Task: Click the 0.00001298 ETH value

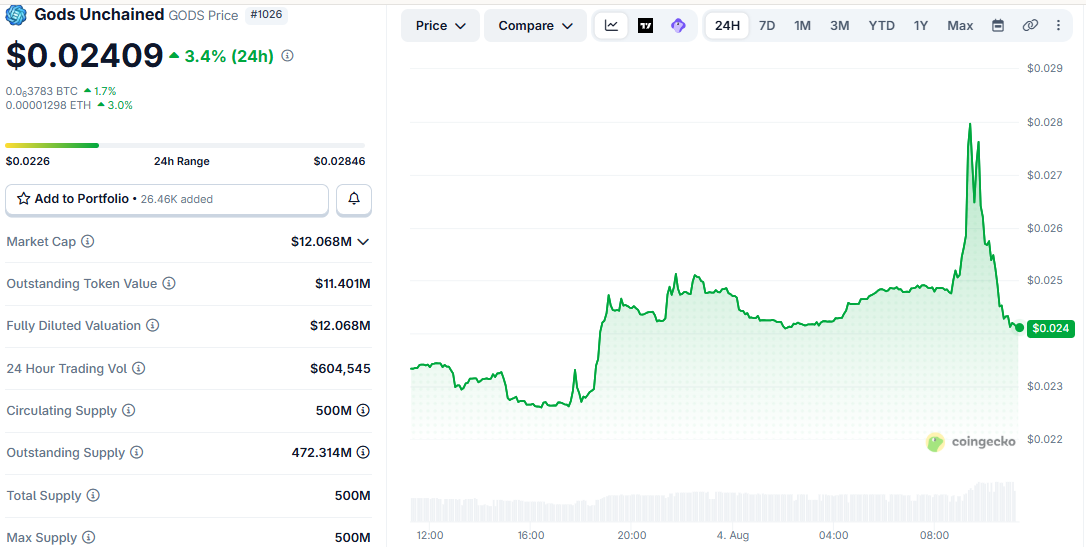Action: 48,105
